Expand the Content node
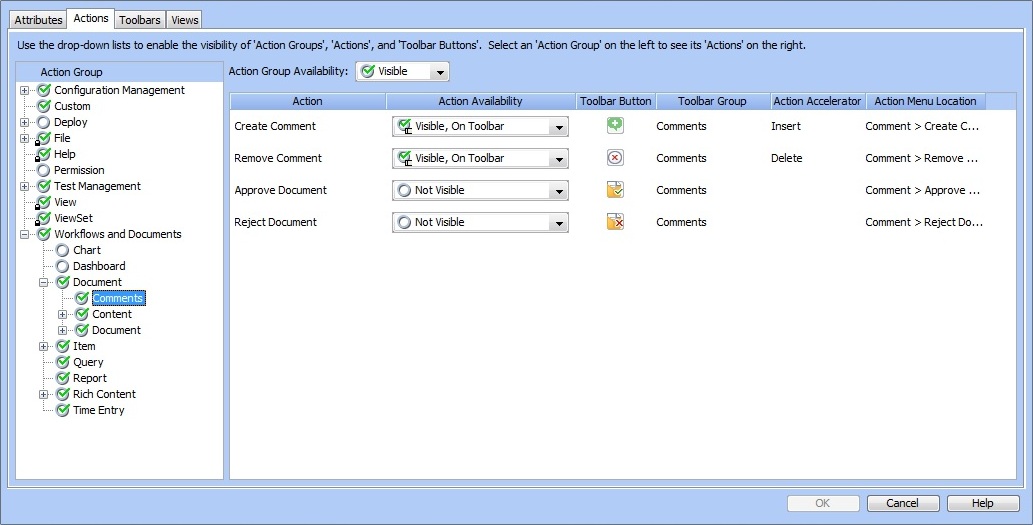The height and width of the screenshot is (525, 1033). click(x=63, y=314)
